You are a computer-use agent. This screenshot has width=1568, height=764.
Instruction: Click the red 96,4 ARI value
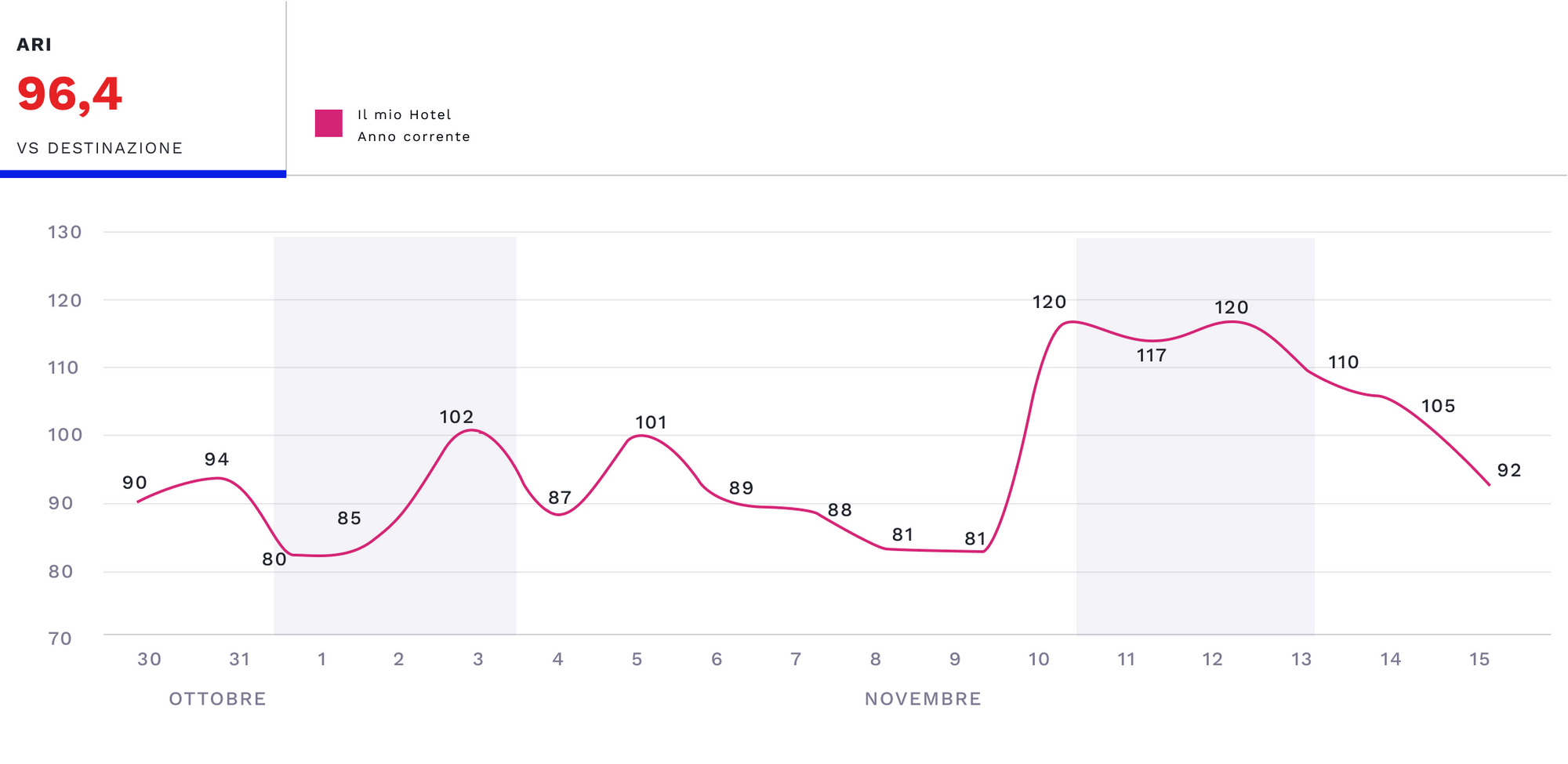tap(69, 95)
